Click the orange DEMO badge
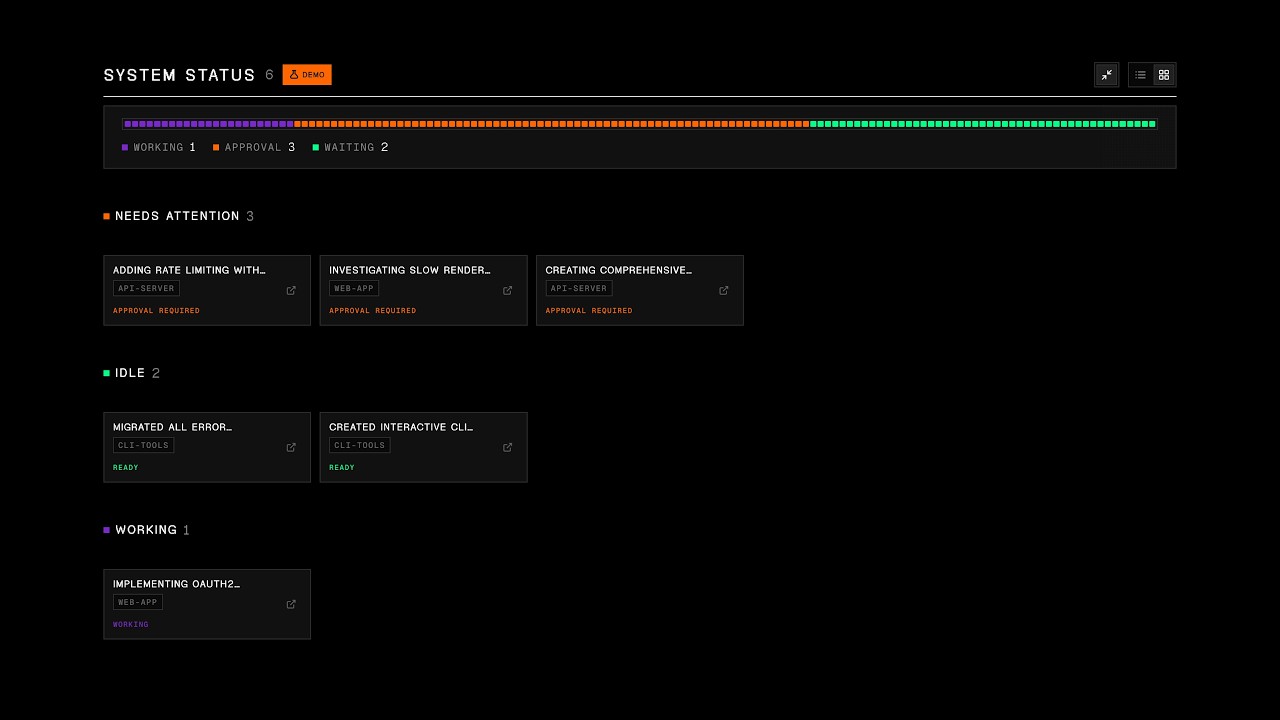Viewport: 1280px width, 720px height. click(307, 75)
